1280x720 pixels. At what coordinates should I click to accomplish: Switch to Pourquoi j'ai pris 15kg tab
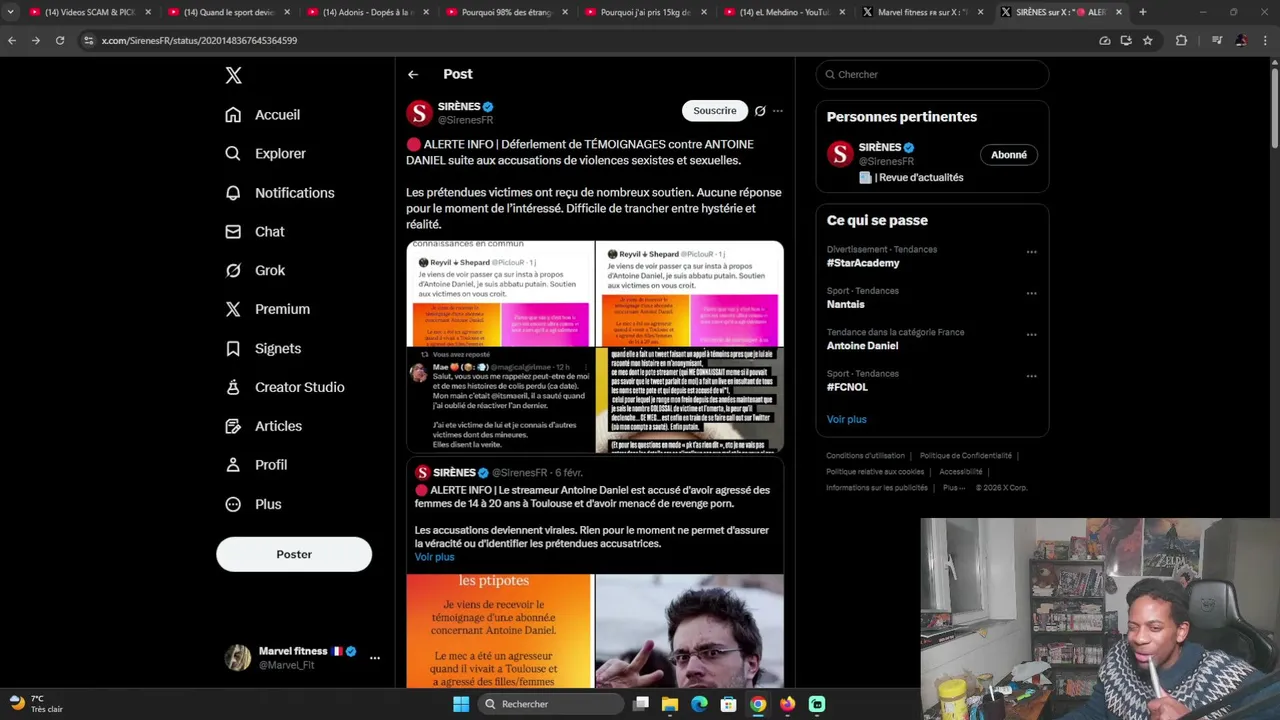(644, 12)
